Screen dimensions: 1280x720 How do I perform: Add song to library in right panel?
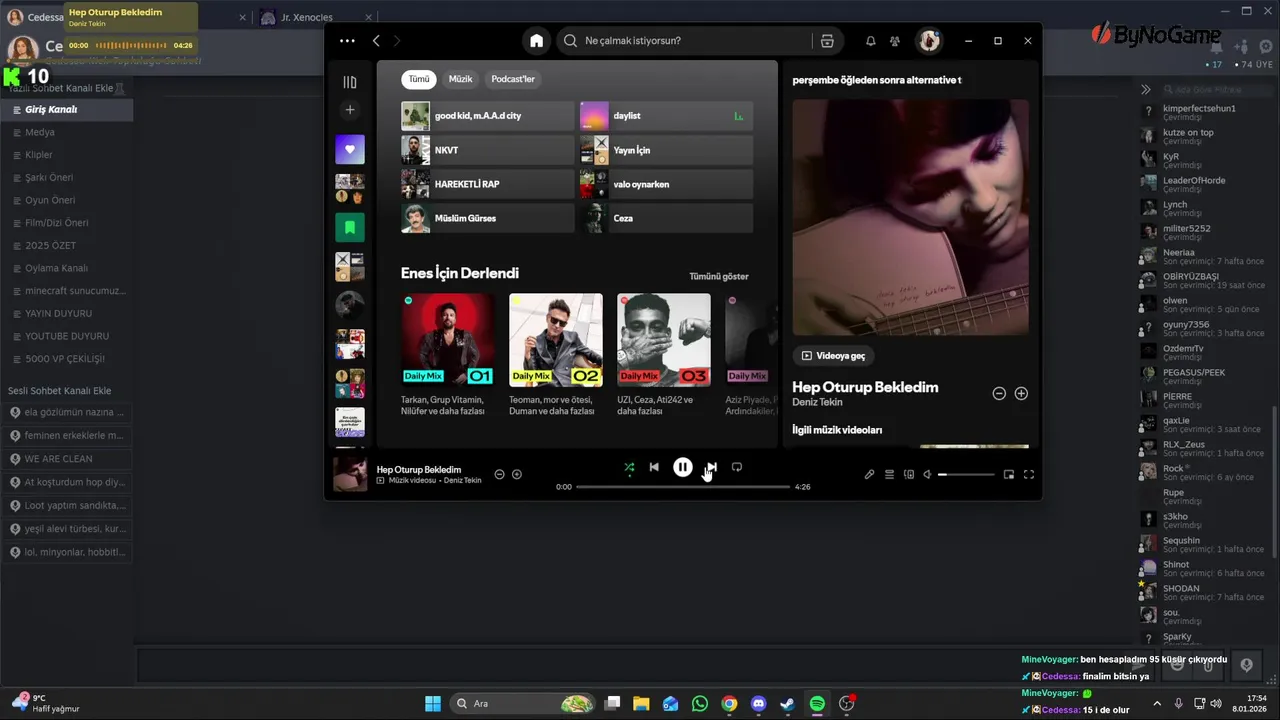[x=1021, y=394]
